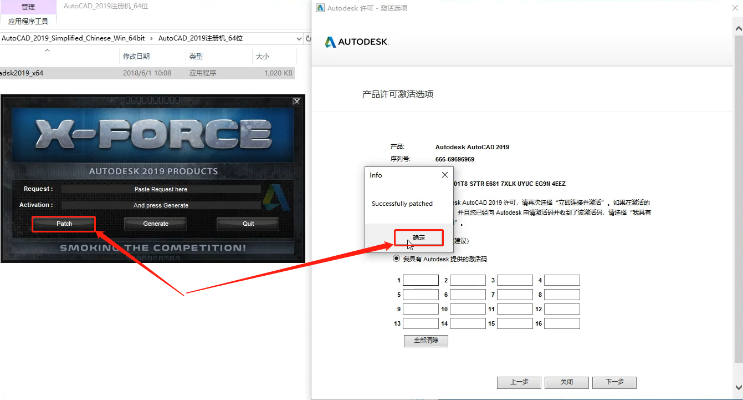This screenshot has height=400, width=743.
Task: Click activation code box 3
Action: pyautogui.click(x=515, y=280)
